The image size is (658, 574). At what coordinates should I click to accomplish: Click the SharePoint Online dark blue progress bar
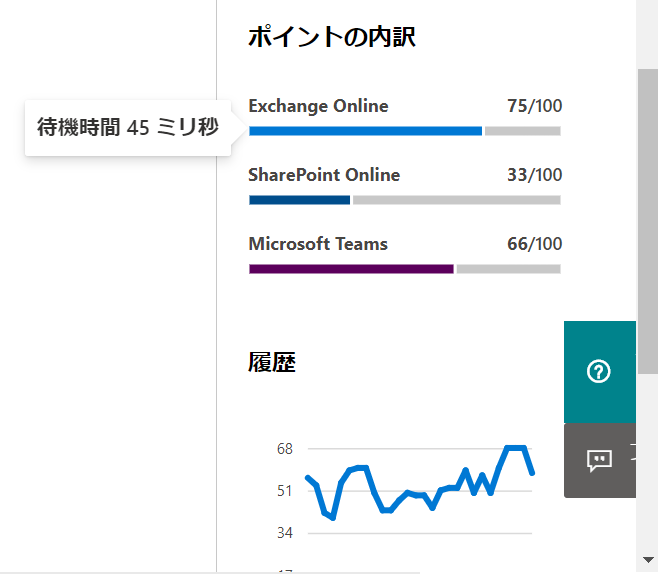click(300, 200)
